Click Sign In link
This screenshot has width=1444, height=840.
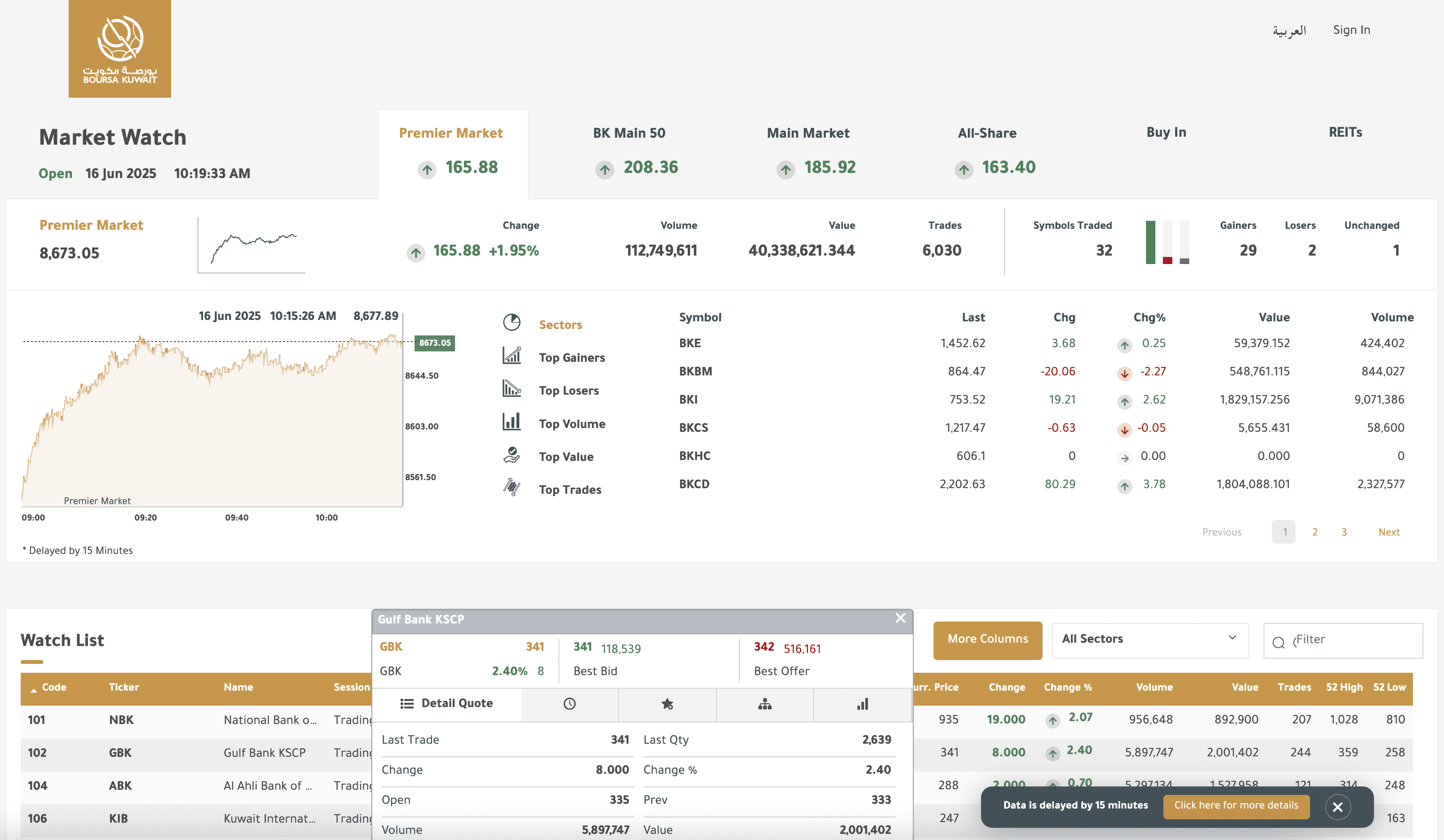[1351, 30]
